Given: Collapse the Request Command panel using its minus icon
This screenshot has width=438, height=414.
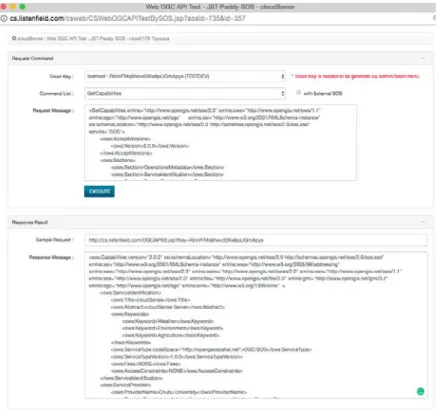Looking at the screenshot, I should point(423,58).
